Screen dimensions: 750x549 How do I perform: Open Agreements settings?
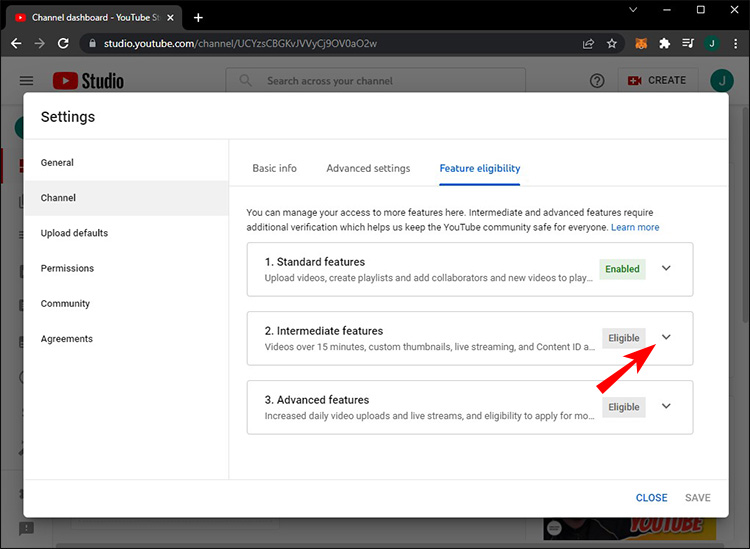(x=126, y=339)
